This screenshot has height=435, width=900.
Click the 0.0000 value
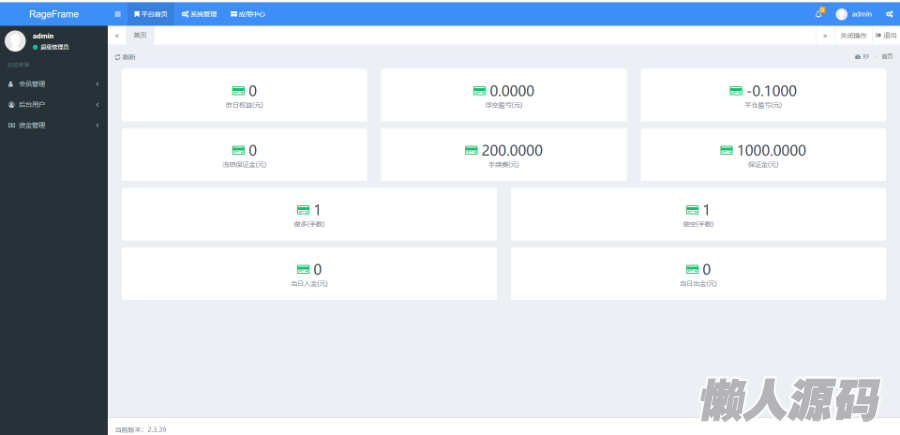[x=512, y=91]
